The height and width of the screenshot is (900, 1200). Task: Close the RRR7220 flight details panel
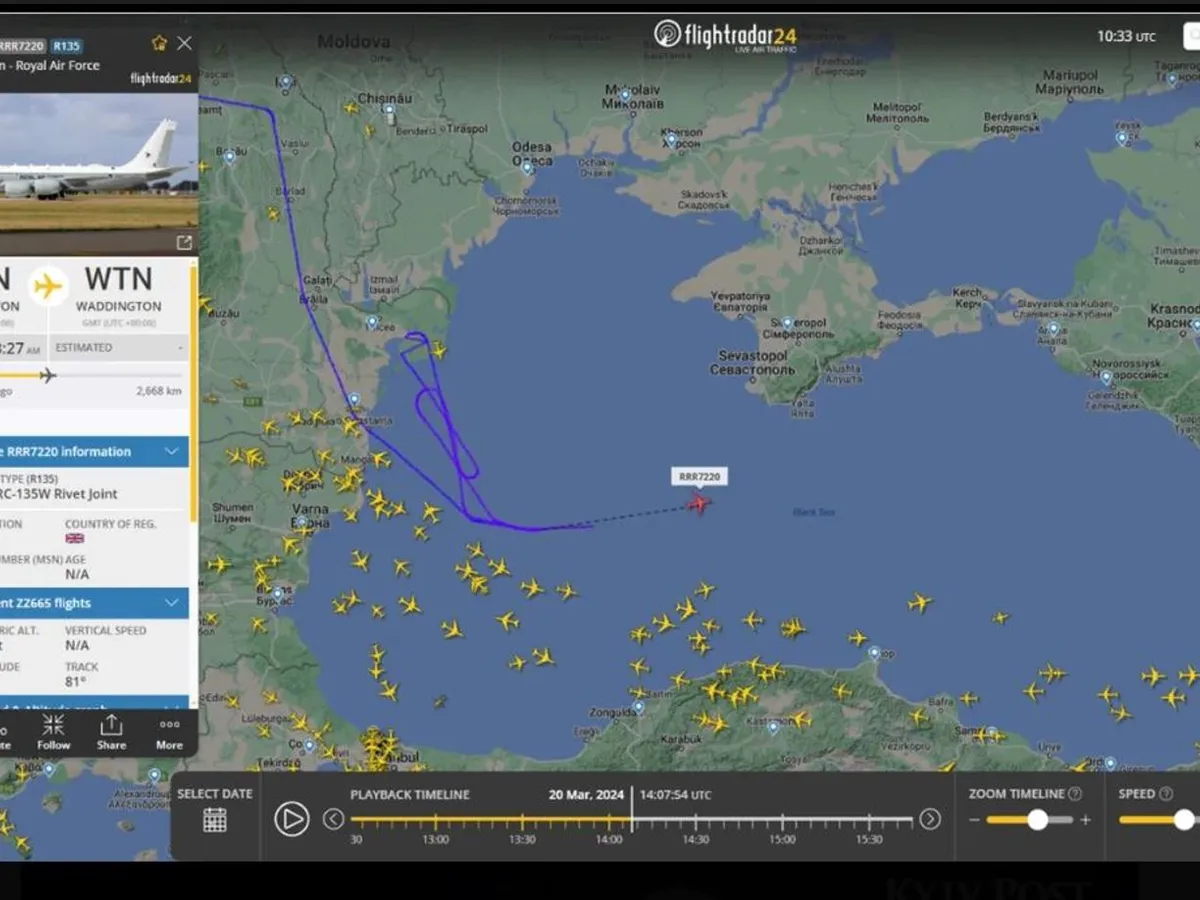[x=184, y=43]
